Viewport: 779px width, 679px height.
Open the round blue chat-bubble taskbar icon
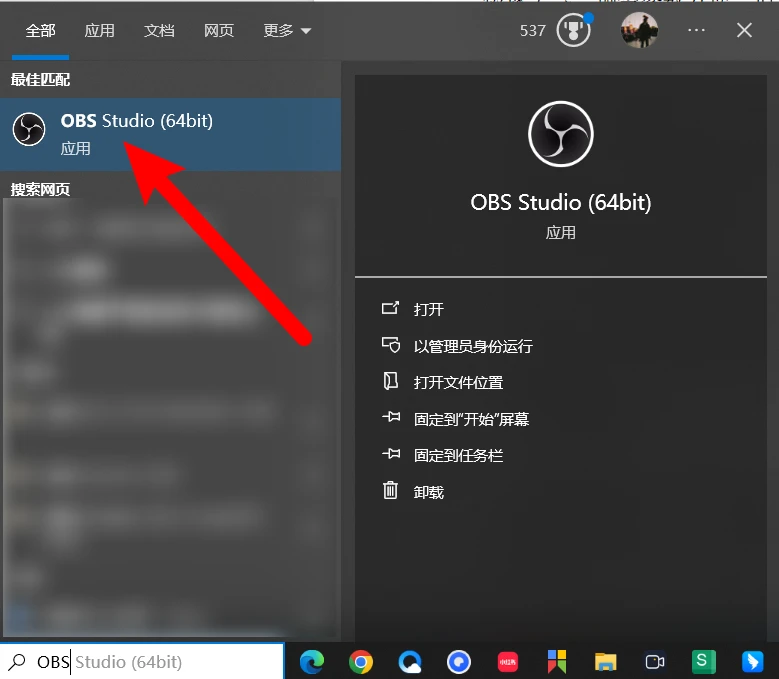[459, 662]
